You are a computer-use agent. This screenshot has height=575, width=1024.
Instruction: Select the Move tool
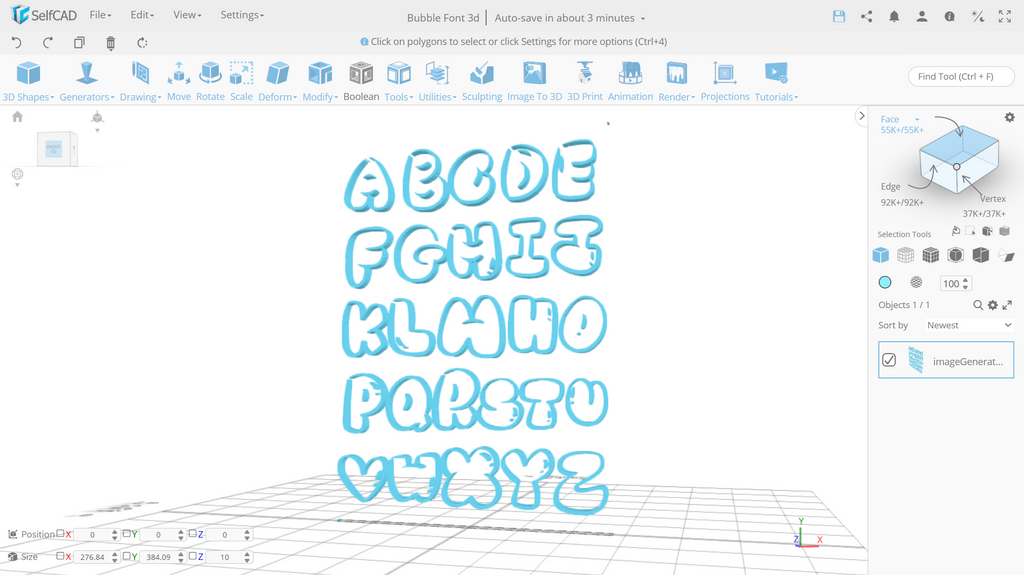179,81
